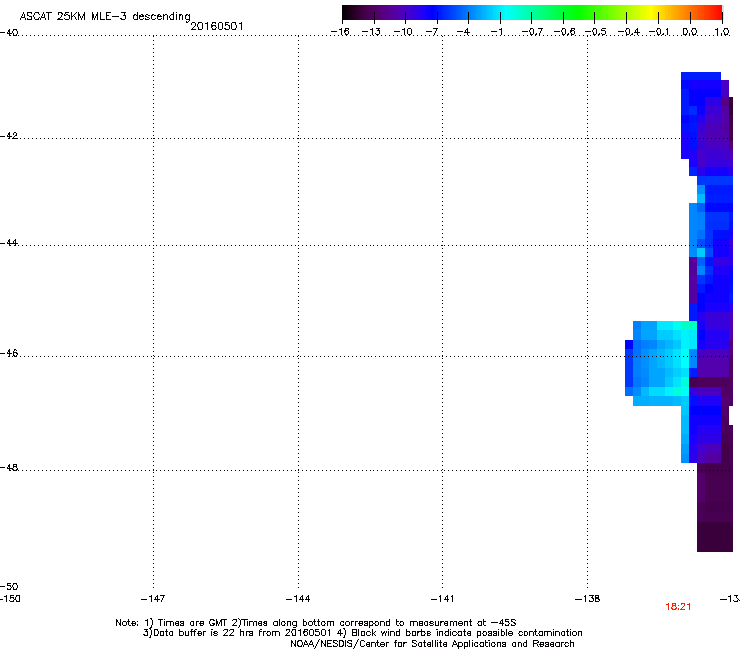Click the note line about Times are GMT

(316, 623)
